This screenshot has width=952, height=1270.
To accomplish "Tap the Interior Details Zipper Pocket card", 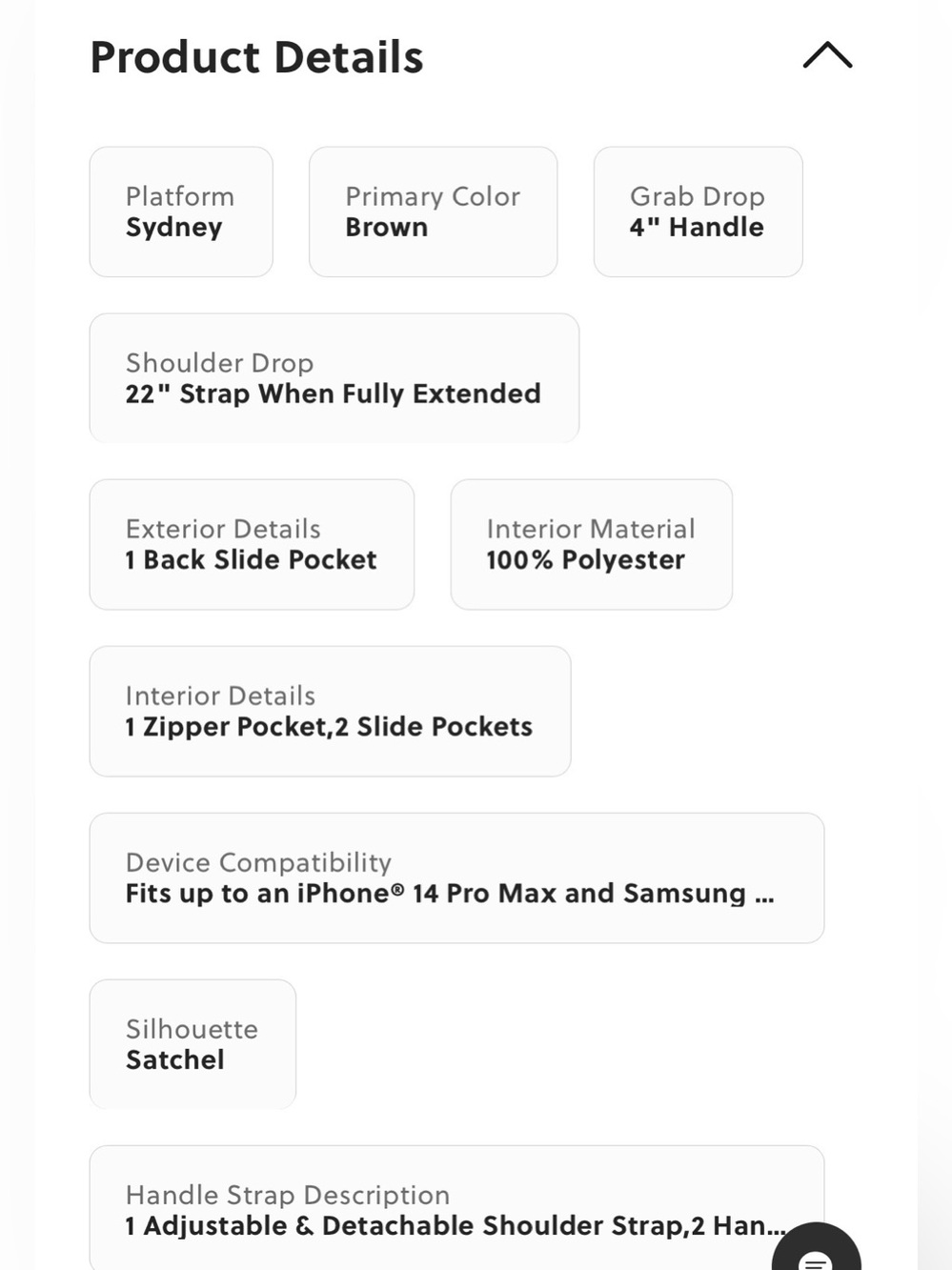I will (330, 711).
